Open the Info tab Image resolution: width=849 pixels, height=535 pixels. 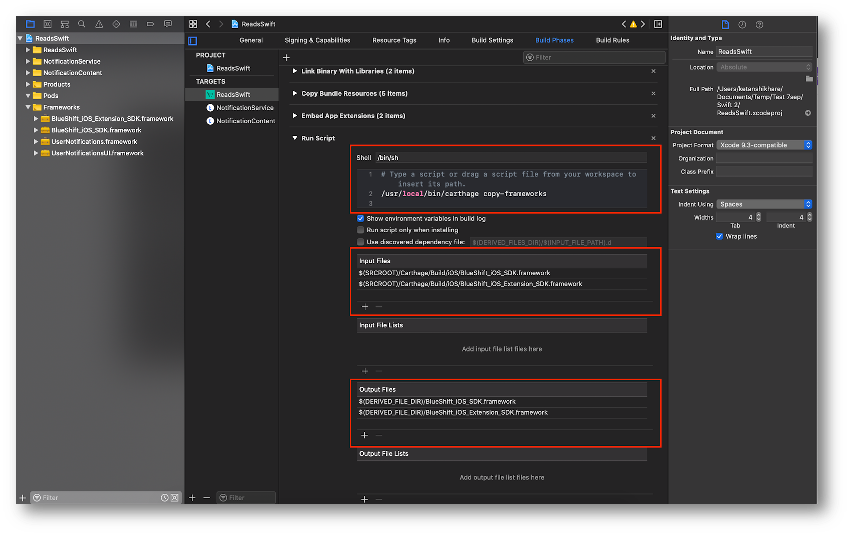point(444,40)
